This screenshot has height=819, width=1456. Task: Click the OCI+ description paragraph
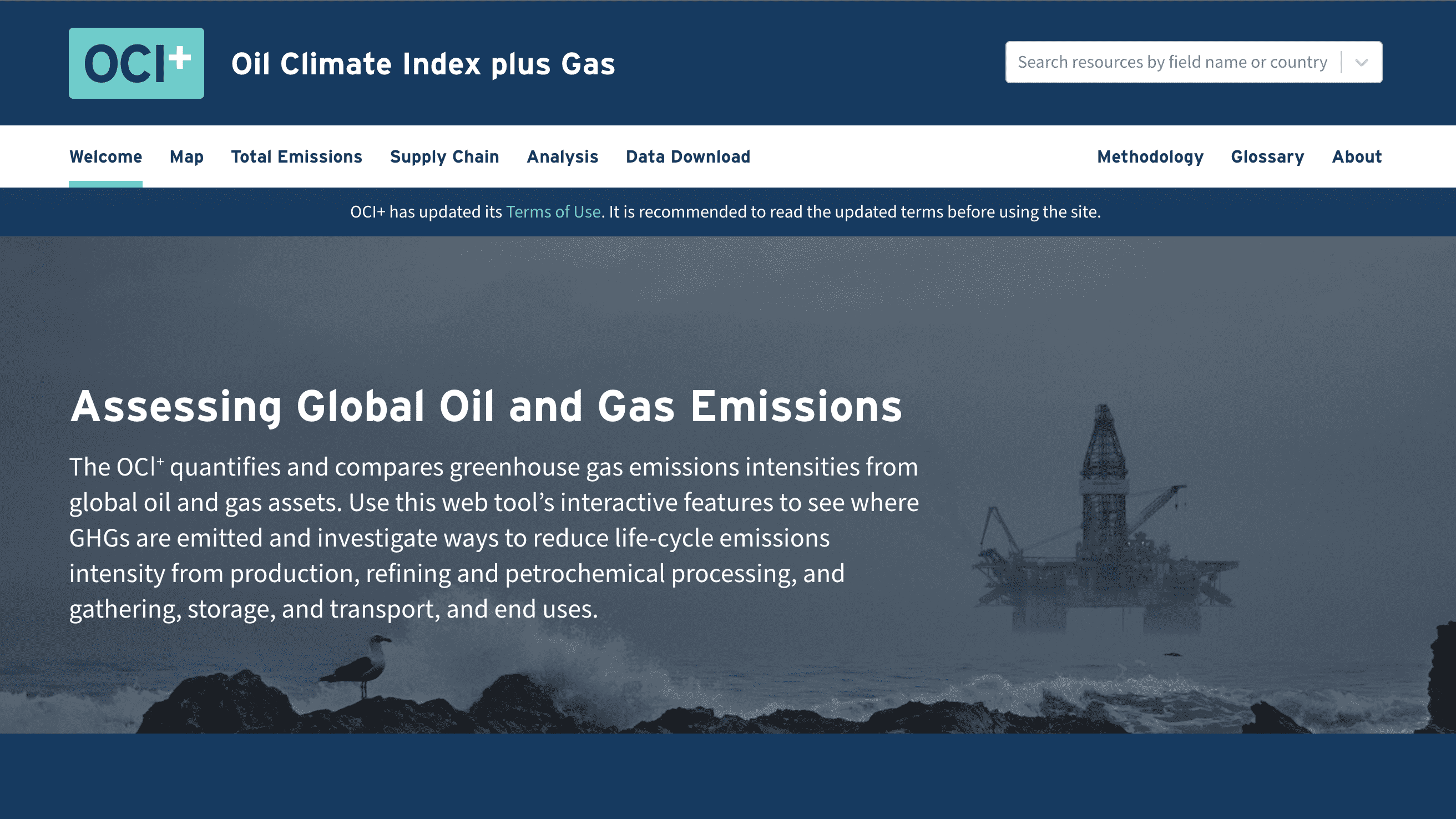493,538
